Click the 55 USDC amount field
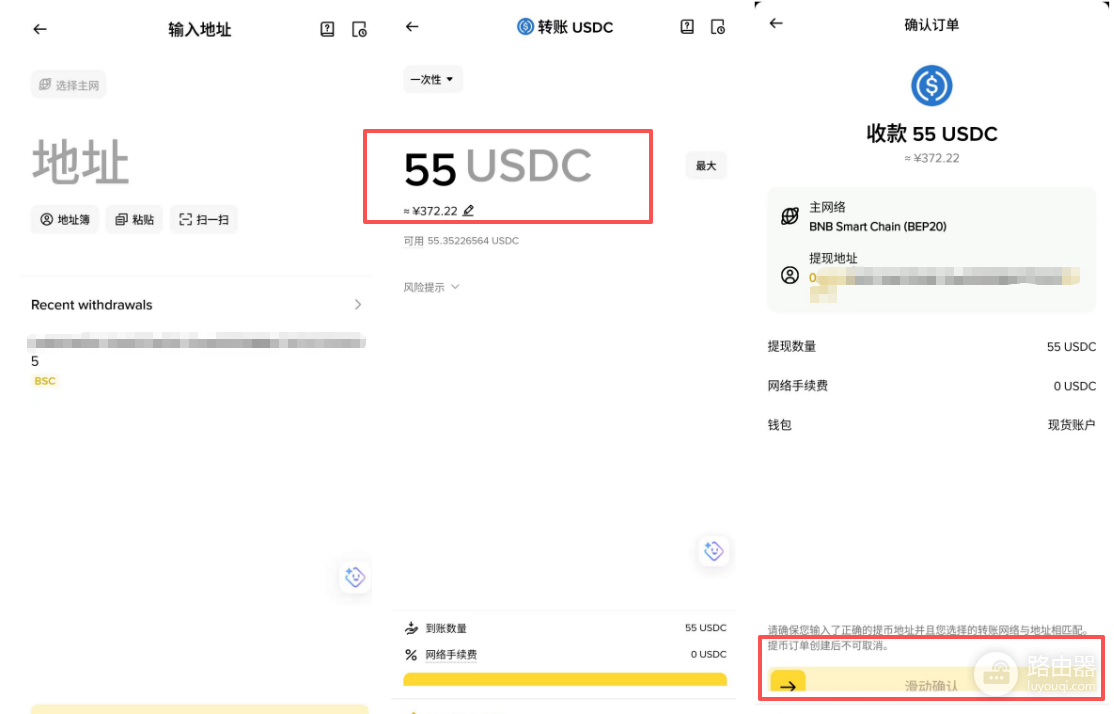Screen dimensions: 1114x714 pos(497,168)
